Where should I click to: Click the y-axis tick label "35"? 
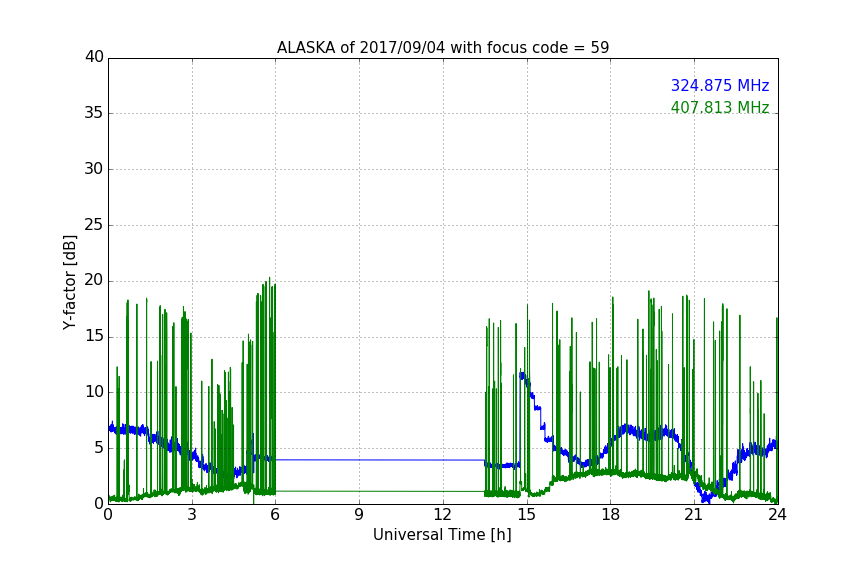click(94, 113)
